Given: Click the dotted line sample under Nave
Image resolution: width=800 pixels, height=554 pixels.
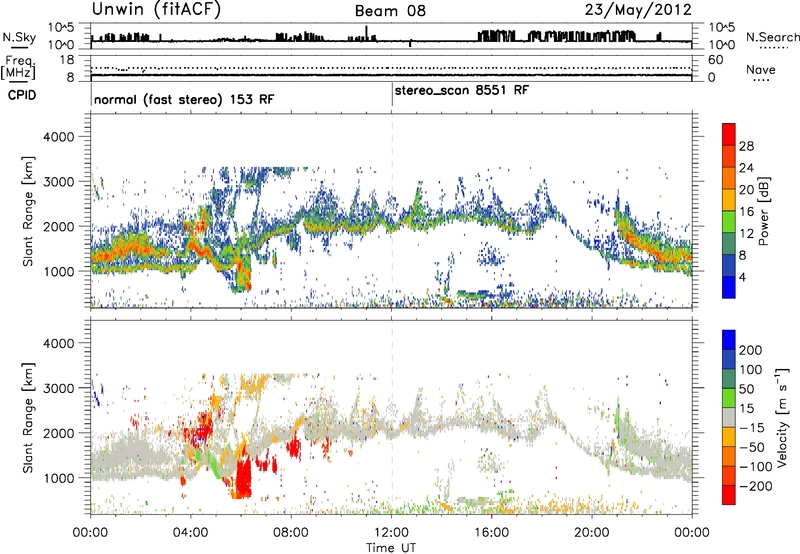Looking at the screenshot, I should 761,80.
